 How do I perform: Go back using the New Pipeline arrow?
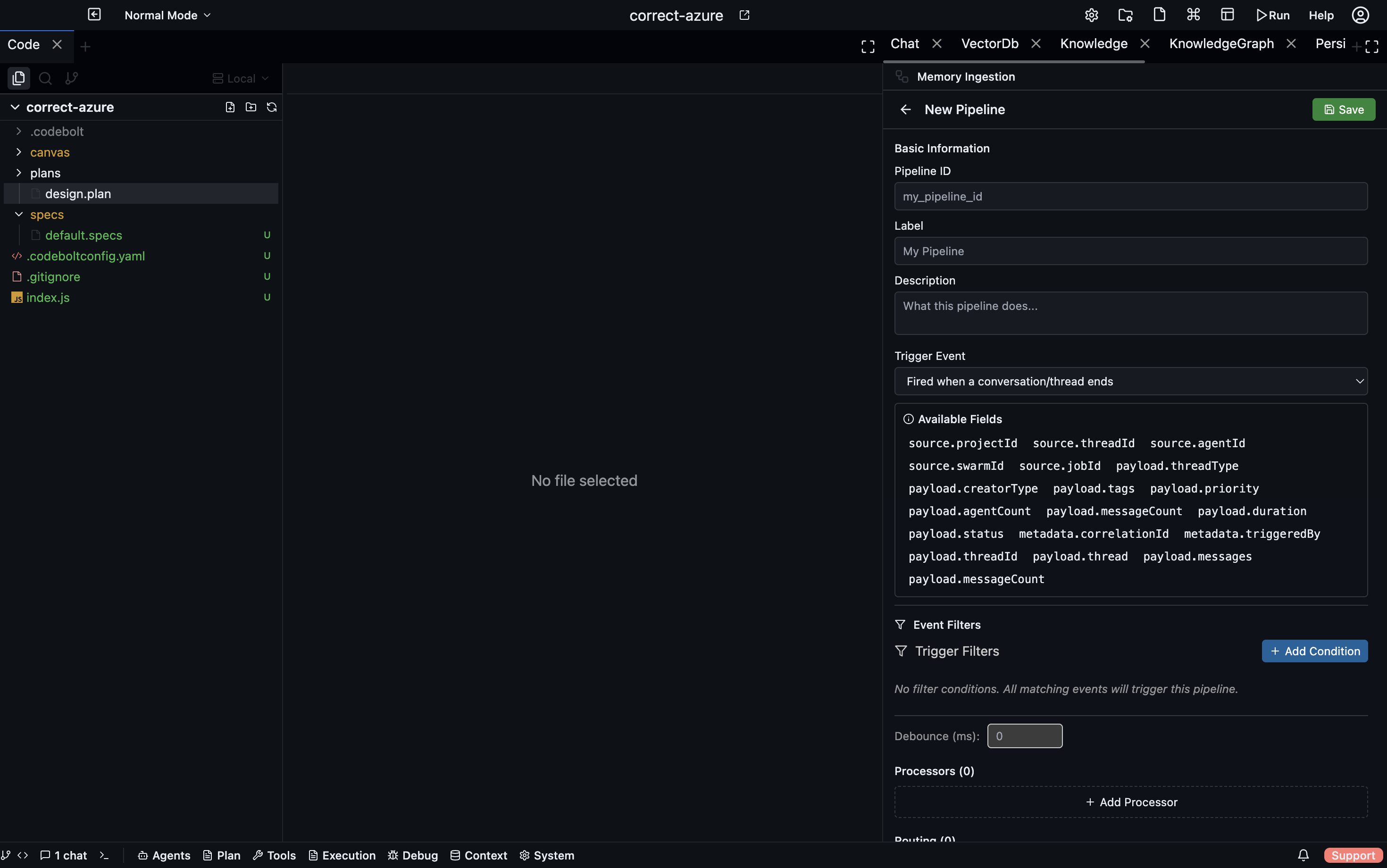click(x=905, y=109)
